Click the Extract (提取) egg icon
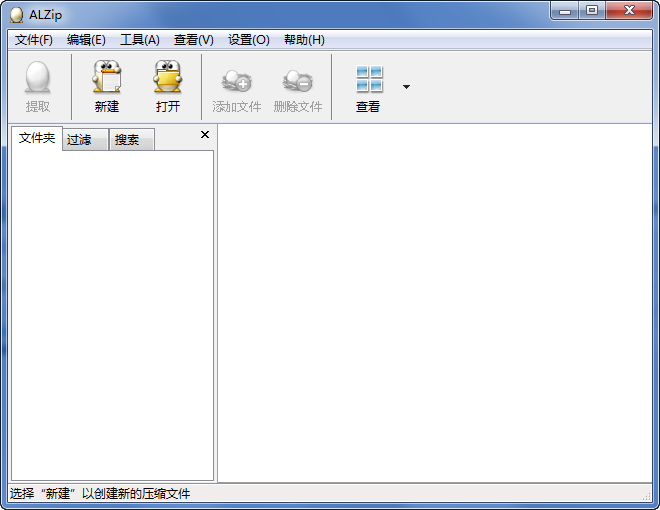This screenshot has width=660, height=510. pyautogui.click(x=38, y=79)
